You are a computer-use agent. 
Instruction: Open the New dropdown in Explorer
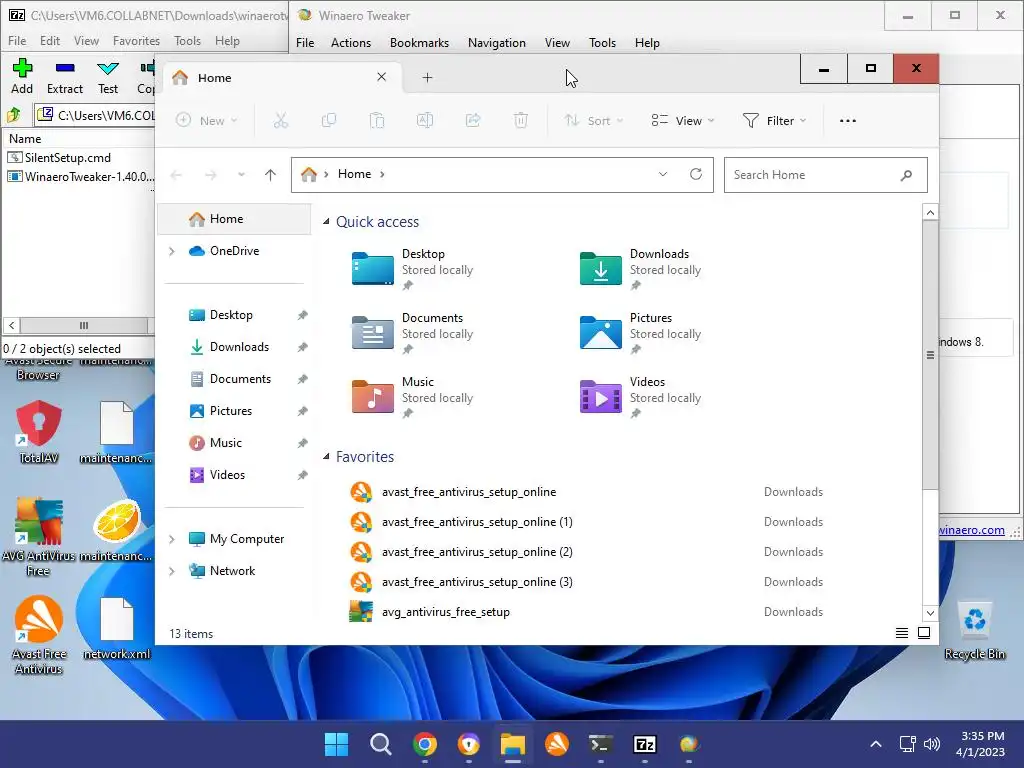[206, 121]
